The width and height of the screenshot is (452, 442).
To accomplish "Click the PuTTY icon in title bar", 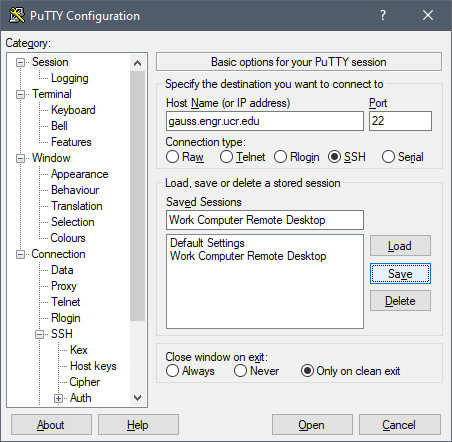I will [17, 15].
